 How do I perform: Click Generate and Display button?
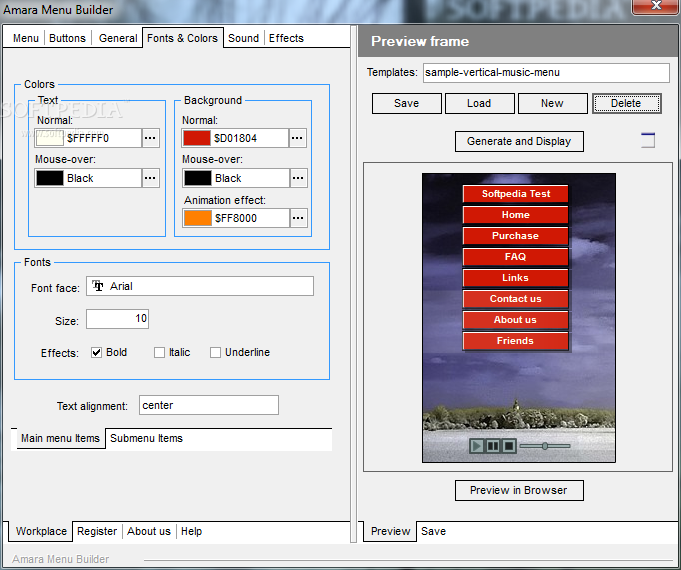[x=519, y=141]
